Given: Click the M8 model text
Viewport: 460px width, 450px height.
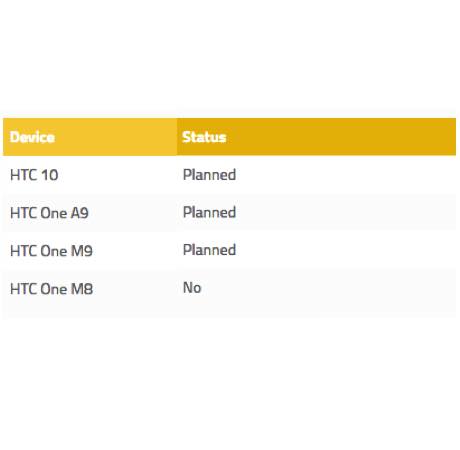Looking at the screenshot, I should 82,289.
